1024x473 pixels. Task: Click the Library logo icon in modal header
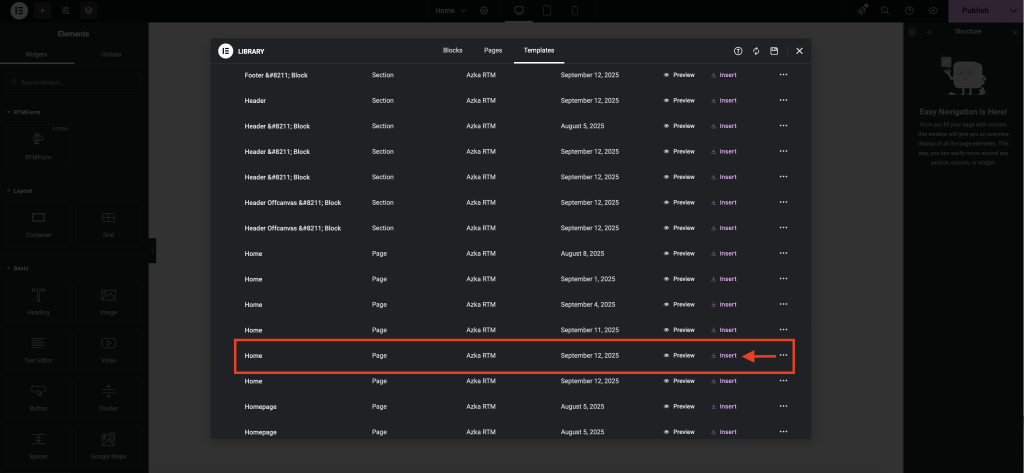coord(225,51)
